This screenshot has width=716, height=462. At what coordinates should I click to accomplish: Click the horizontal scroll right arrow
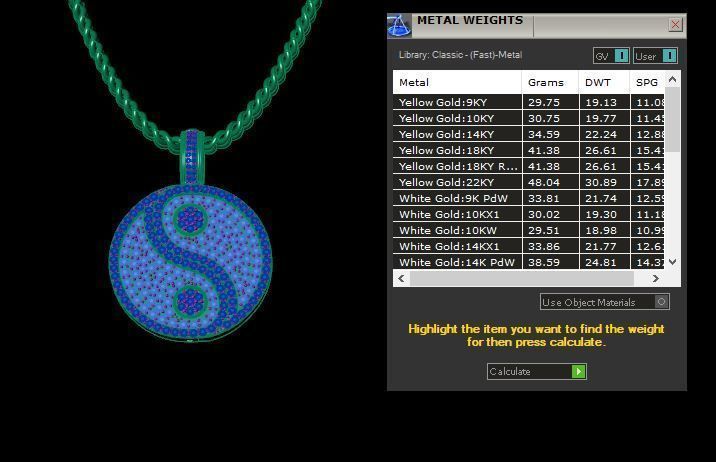pos(656,278)
